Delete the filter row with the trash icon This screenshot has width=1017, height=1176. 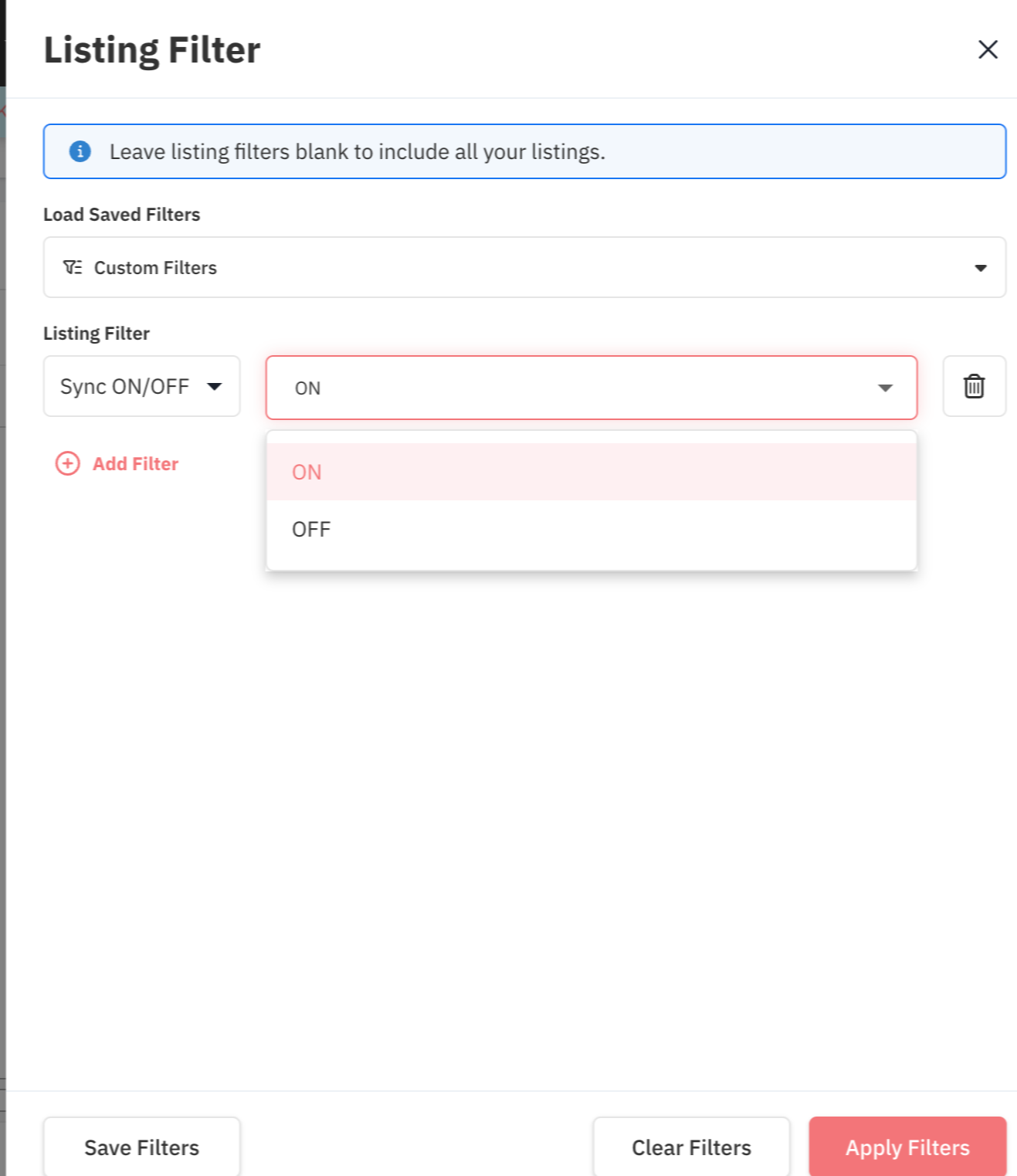coord(974,386)
